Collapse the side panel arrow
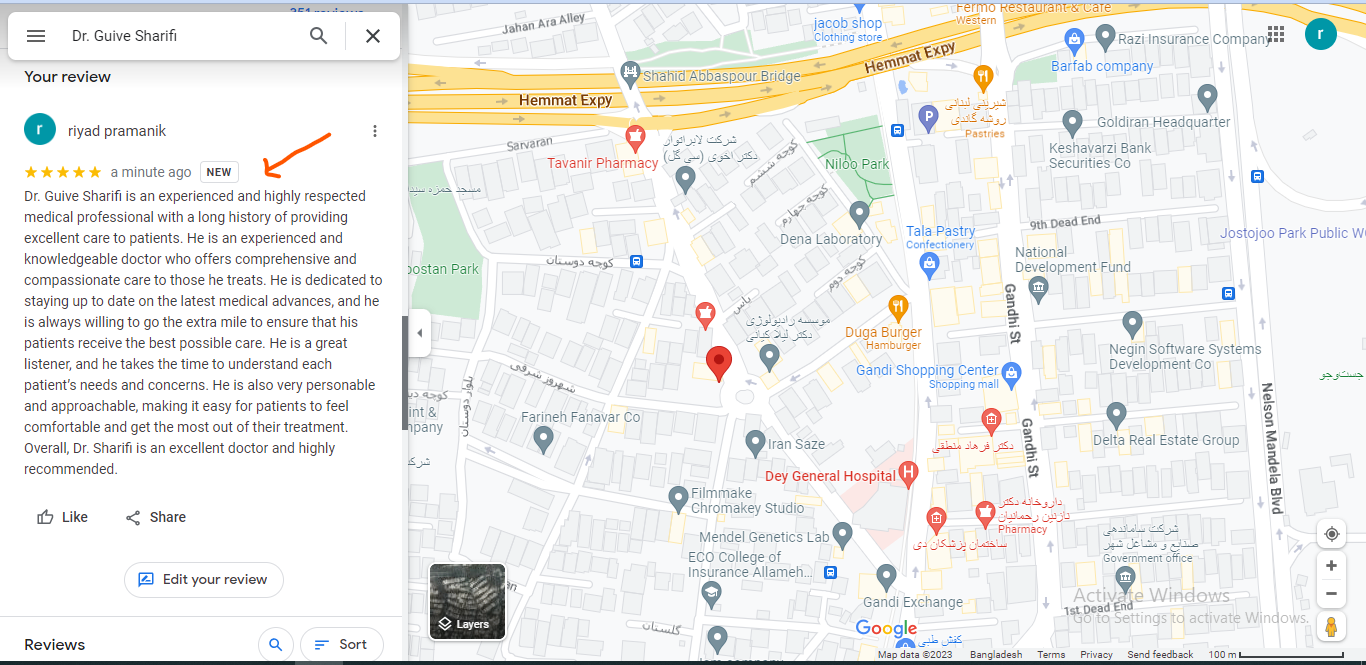 [x=419, y=333]
